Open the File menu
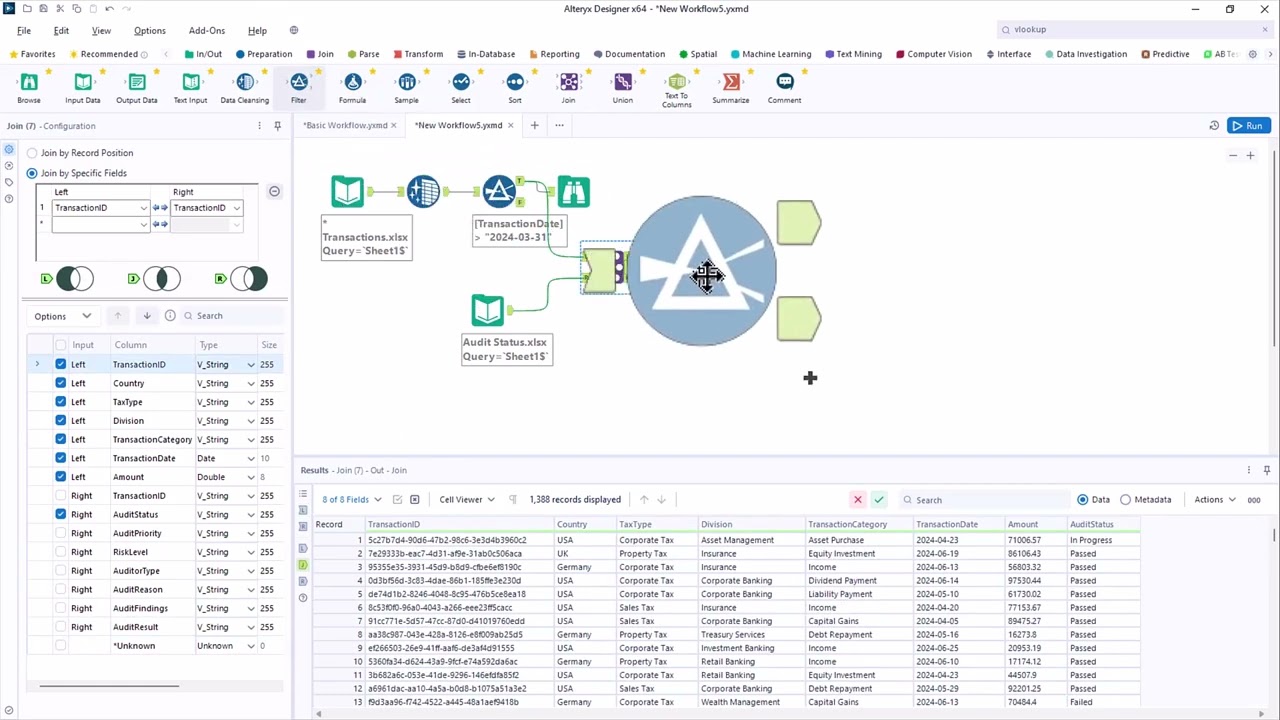This screenshot has height=720, width=1280. 24,30
